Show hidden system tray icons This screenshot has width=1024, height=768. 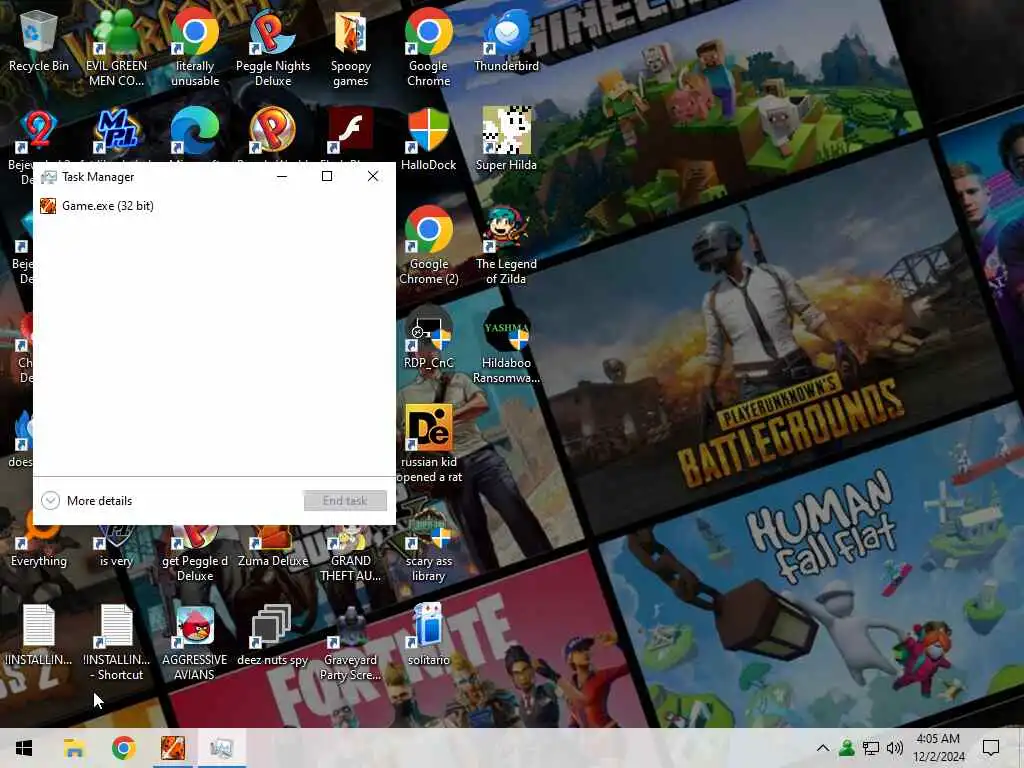(823, 748)
